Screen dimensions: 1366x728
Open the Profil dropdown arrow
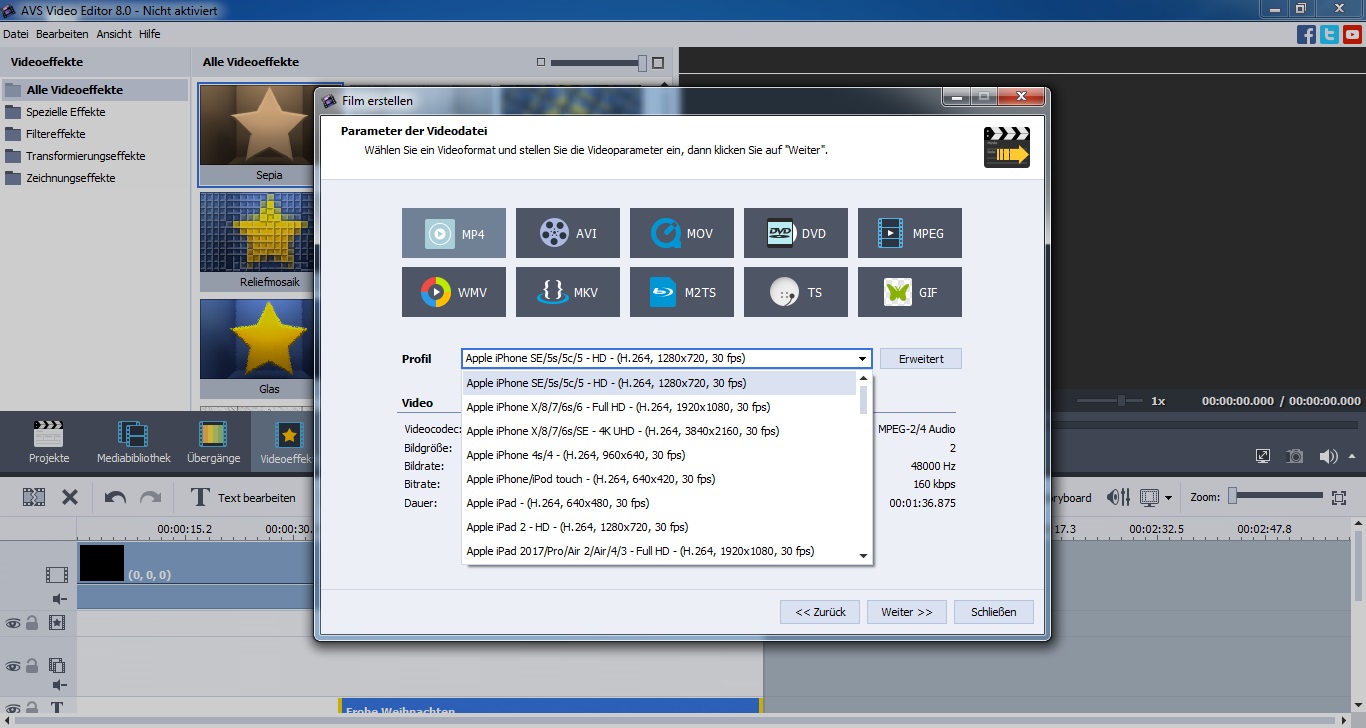[x=862, y=359]
